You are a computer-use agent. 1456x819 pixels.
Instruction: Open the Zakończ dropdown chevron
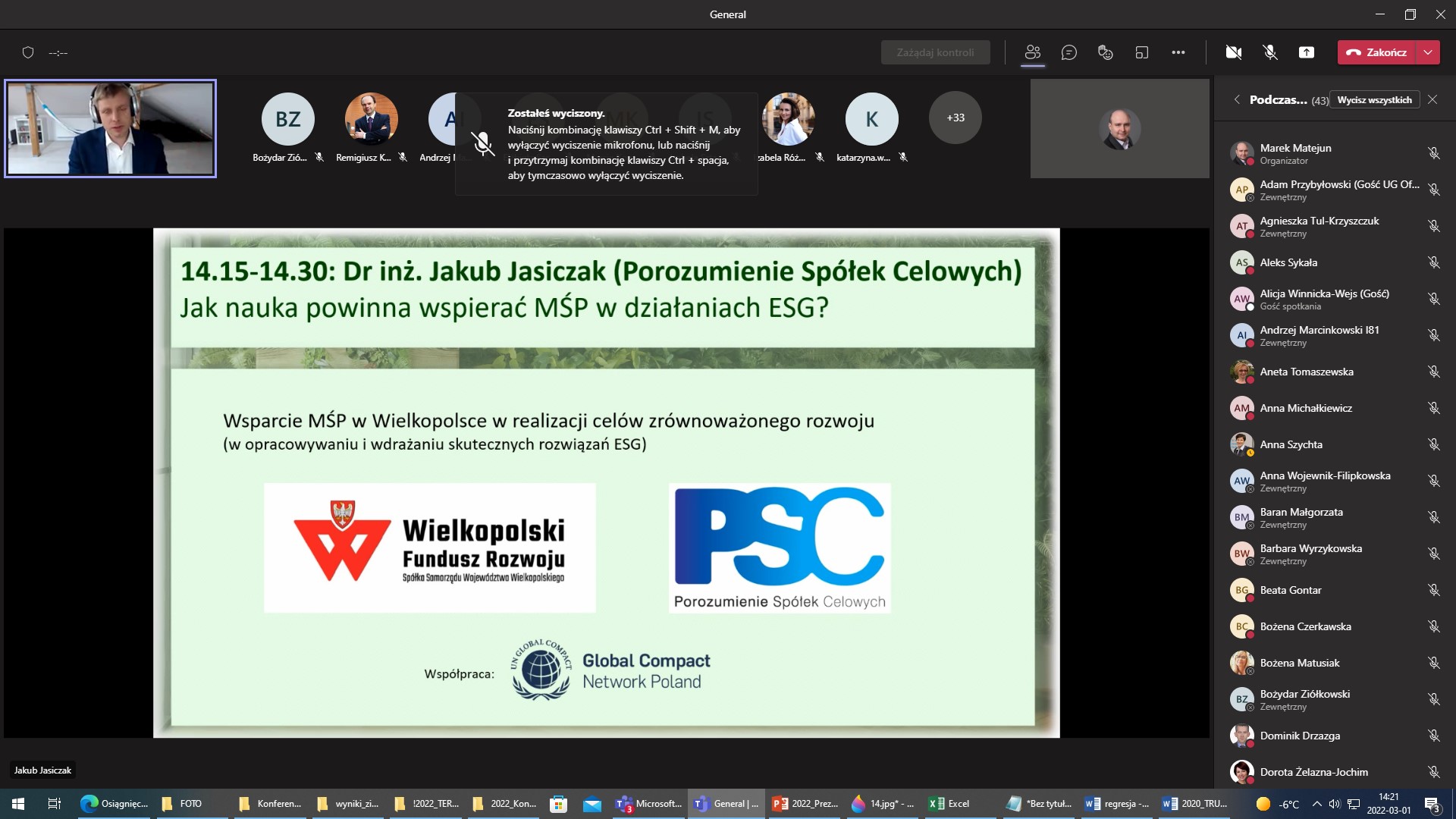(1429, 52)
